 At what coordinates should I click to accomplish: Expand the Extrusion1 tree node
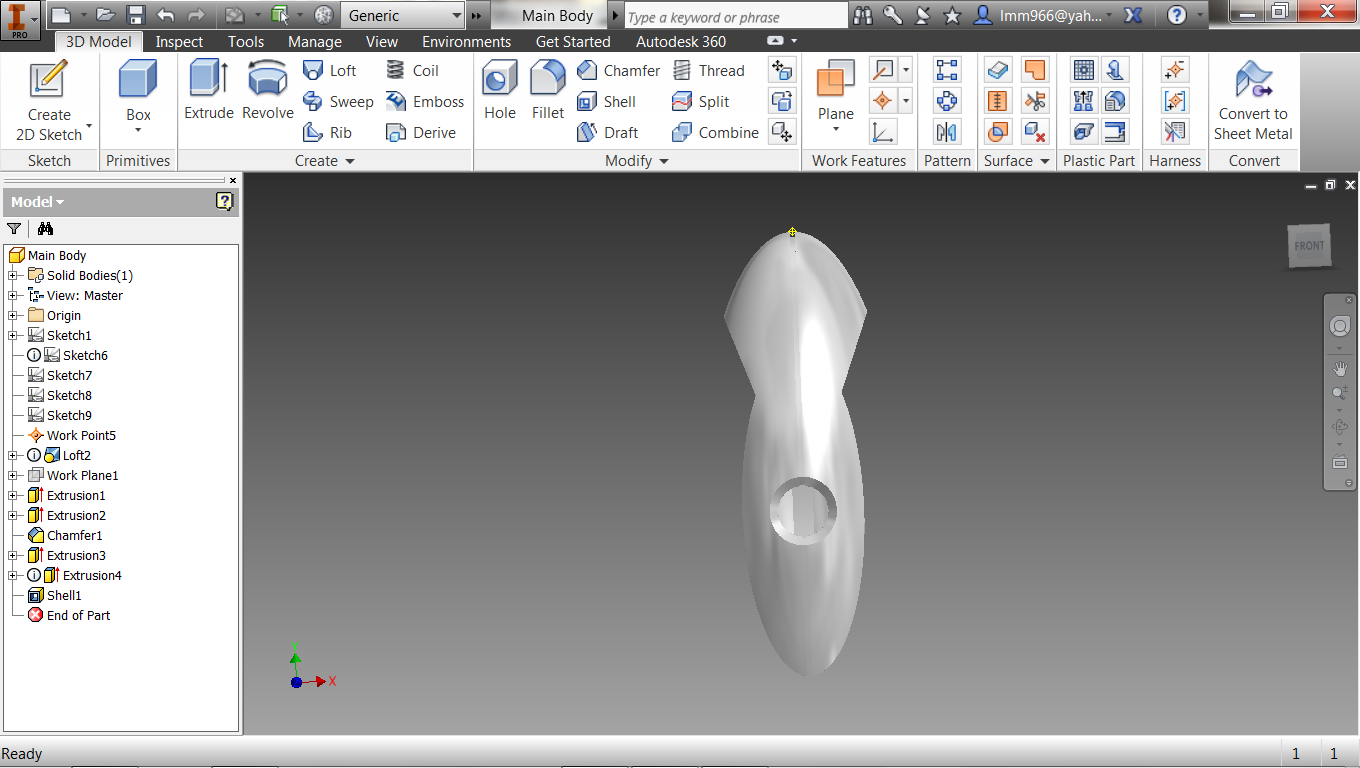[x=13, y=495]
